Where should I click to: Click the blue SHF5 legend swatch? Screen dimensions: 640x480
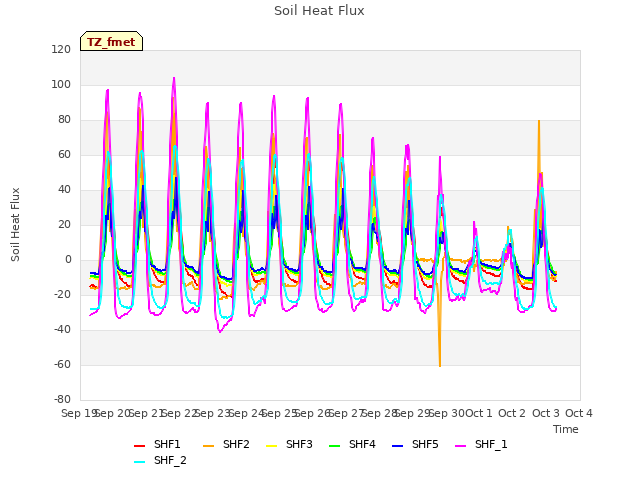point(398,446)
